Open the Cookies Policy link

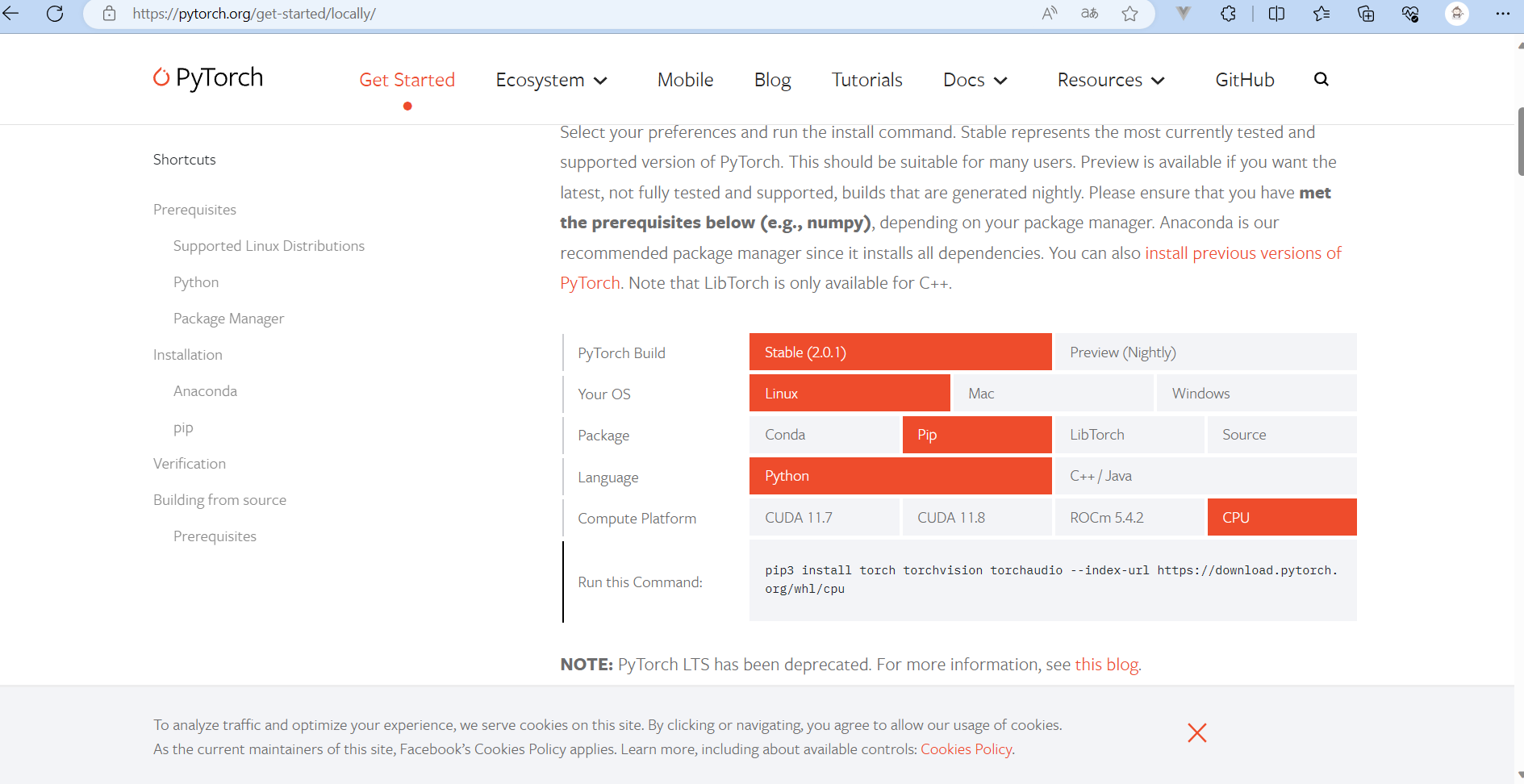(966, 749)
